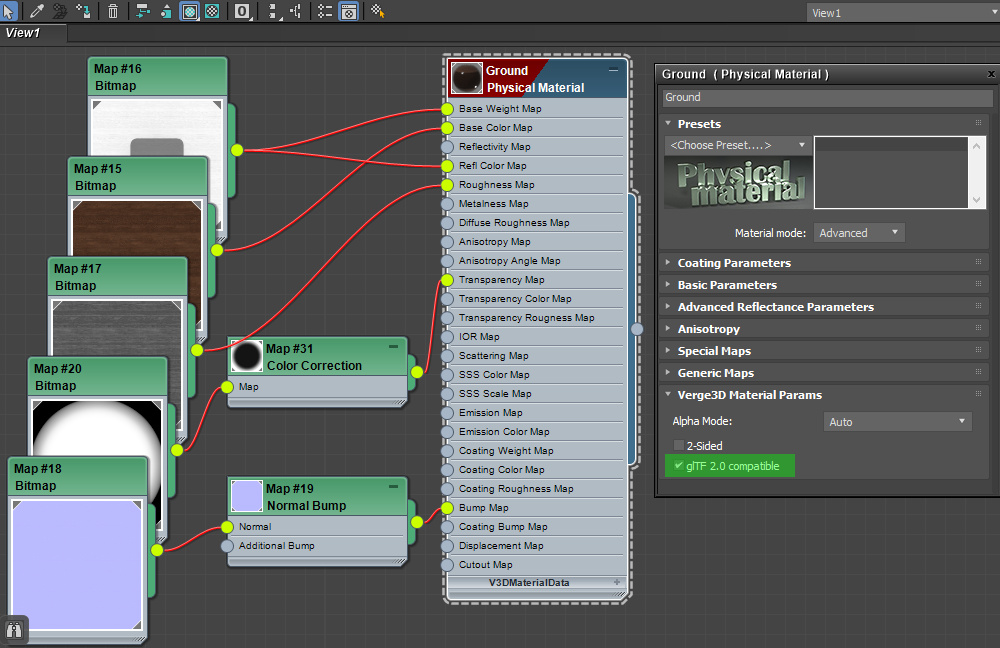Collapse the Presets rollout
1000x648 pixels.
tap(668, 123)
